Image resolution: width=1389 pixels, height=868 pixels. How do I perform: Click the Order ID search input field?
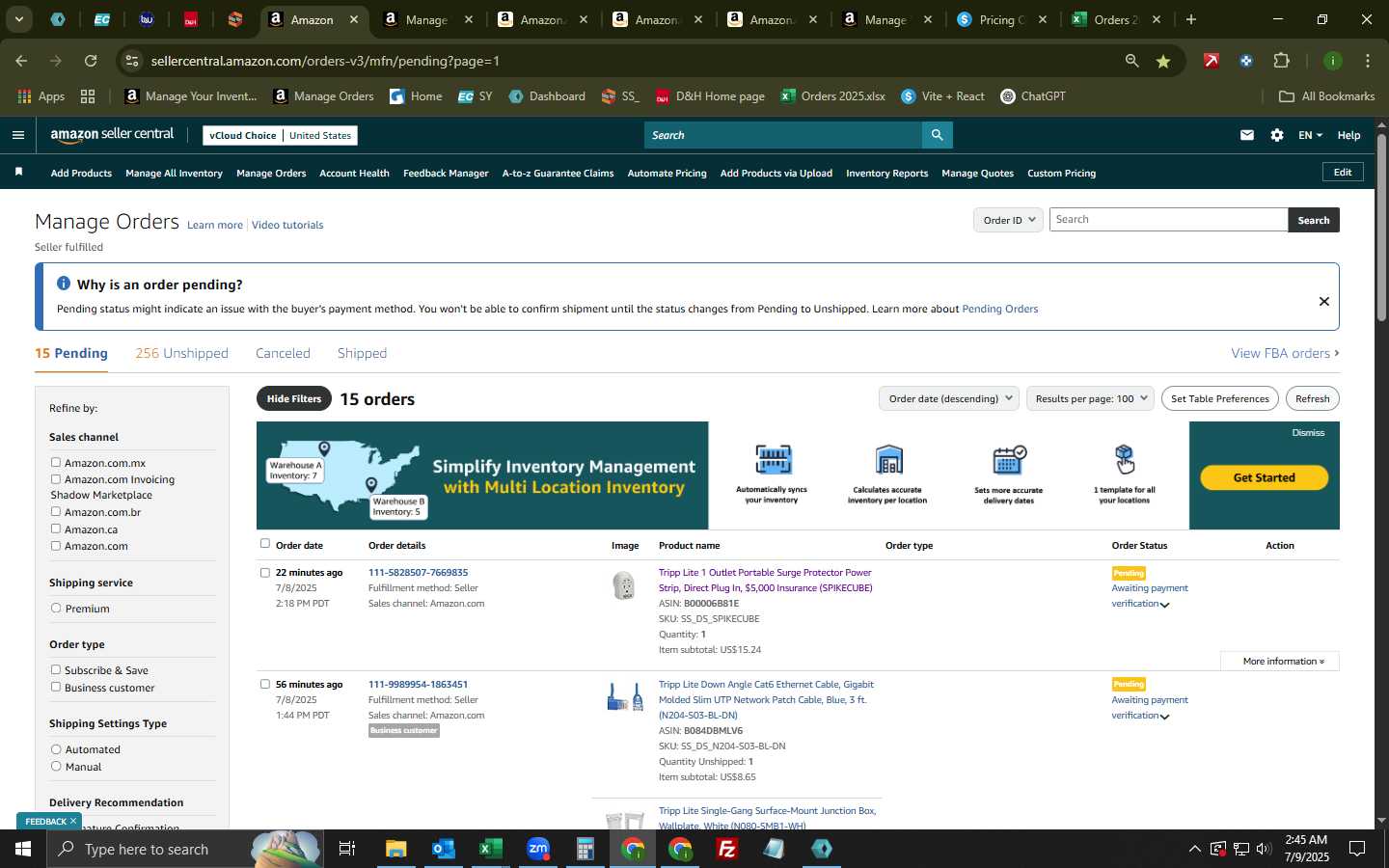click(1168, 220)
